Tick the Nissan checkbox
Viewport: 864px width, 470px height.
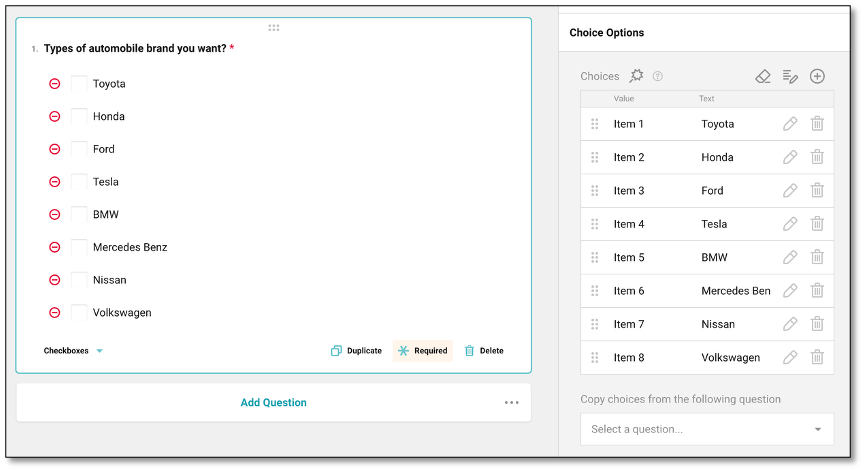(x=79, y=280)
